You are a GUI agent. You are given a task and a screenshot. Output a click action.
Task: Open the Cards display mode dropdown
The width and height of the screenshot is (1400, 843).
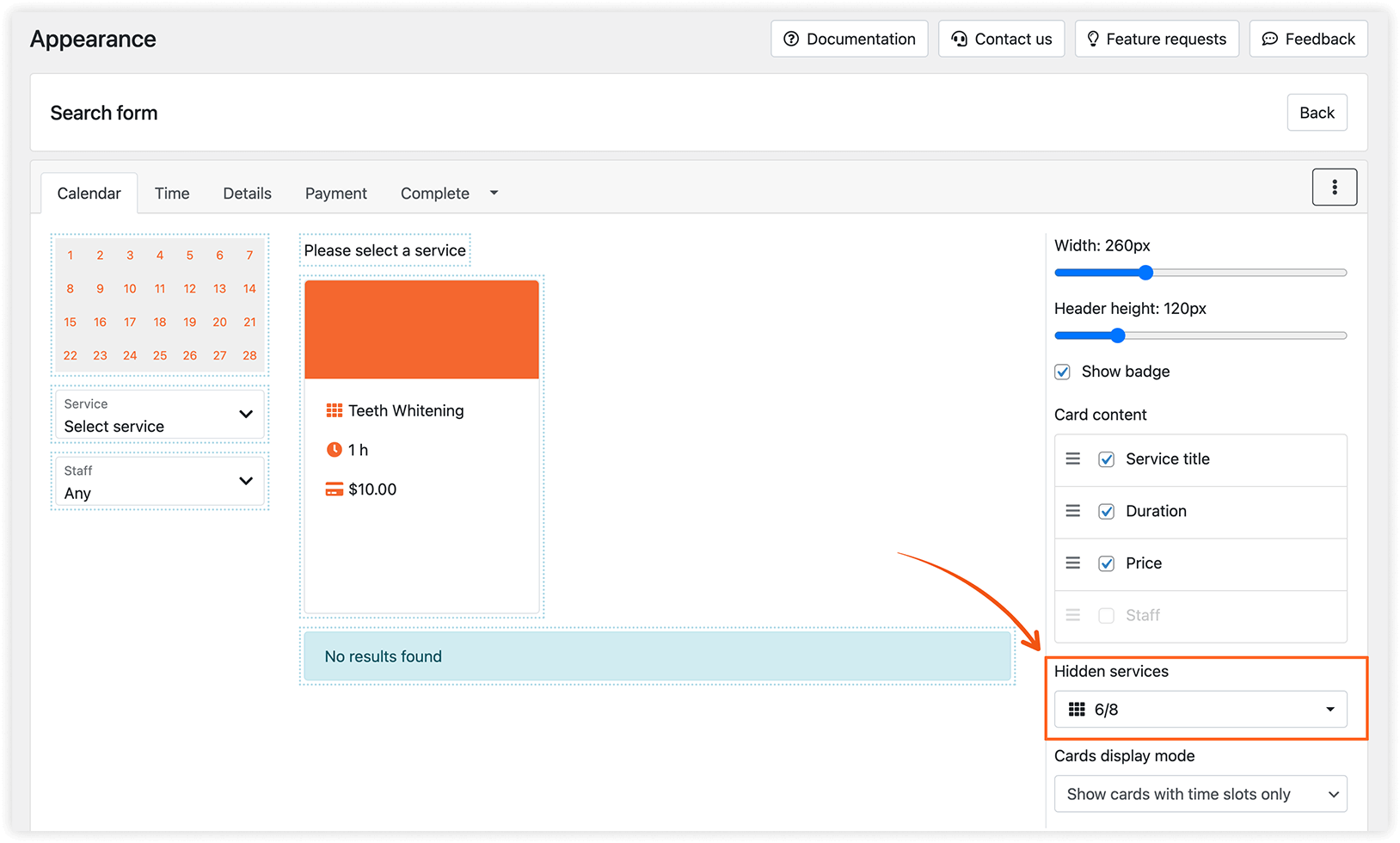(x=1200, y=793)
